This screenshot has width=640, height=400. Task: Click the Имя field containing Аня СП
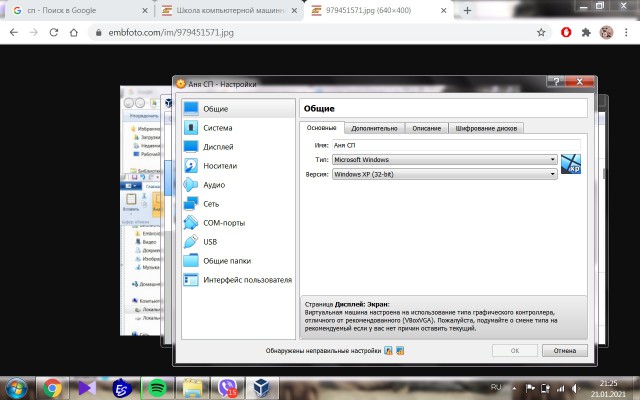pyautogui.click(x=456, y=145)
